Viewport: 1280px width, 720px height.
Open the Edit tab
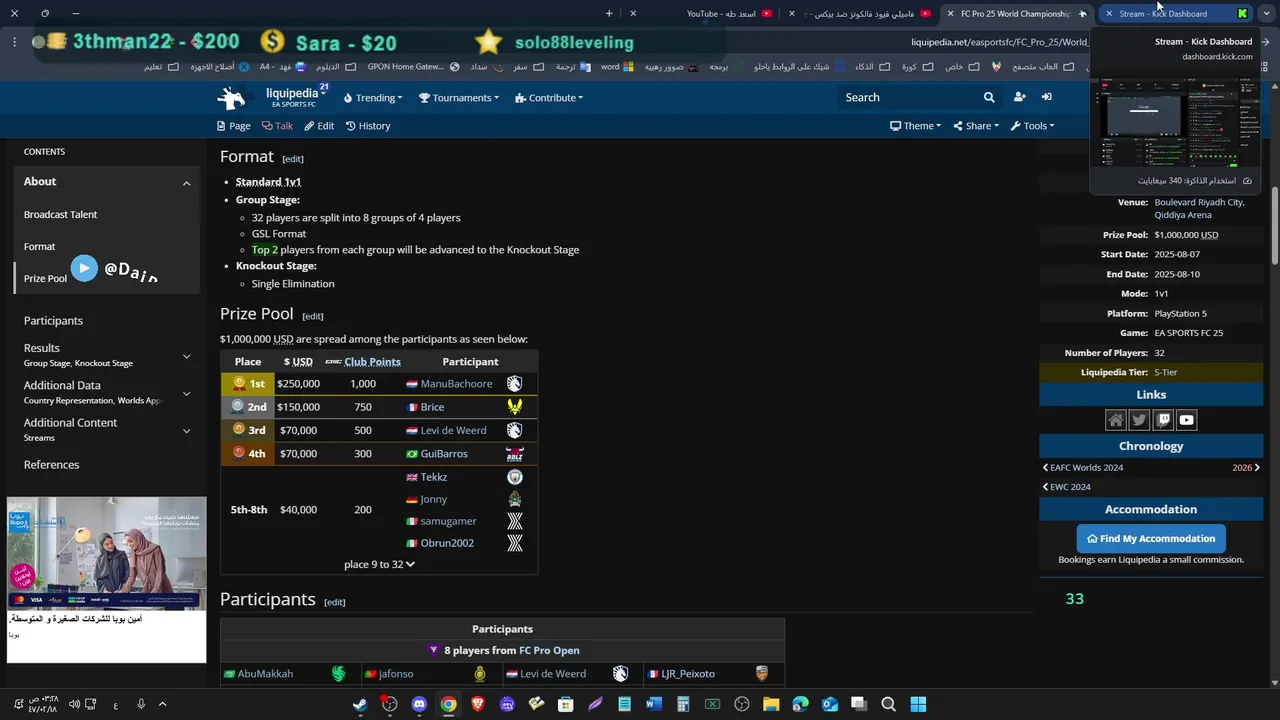pos(319,126)
